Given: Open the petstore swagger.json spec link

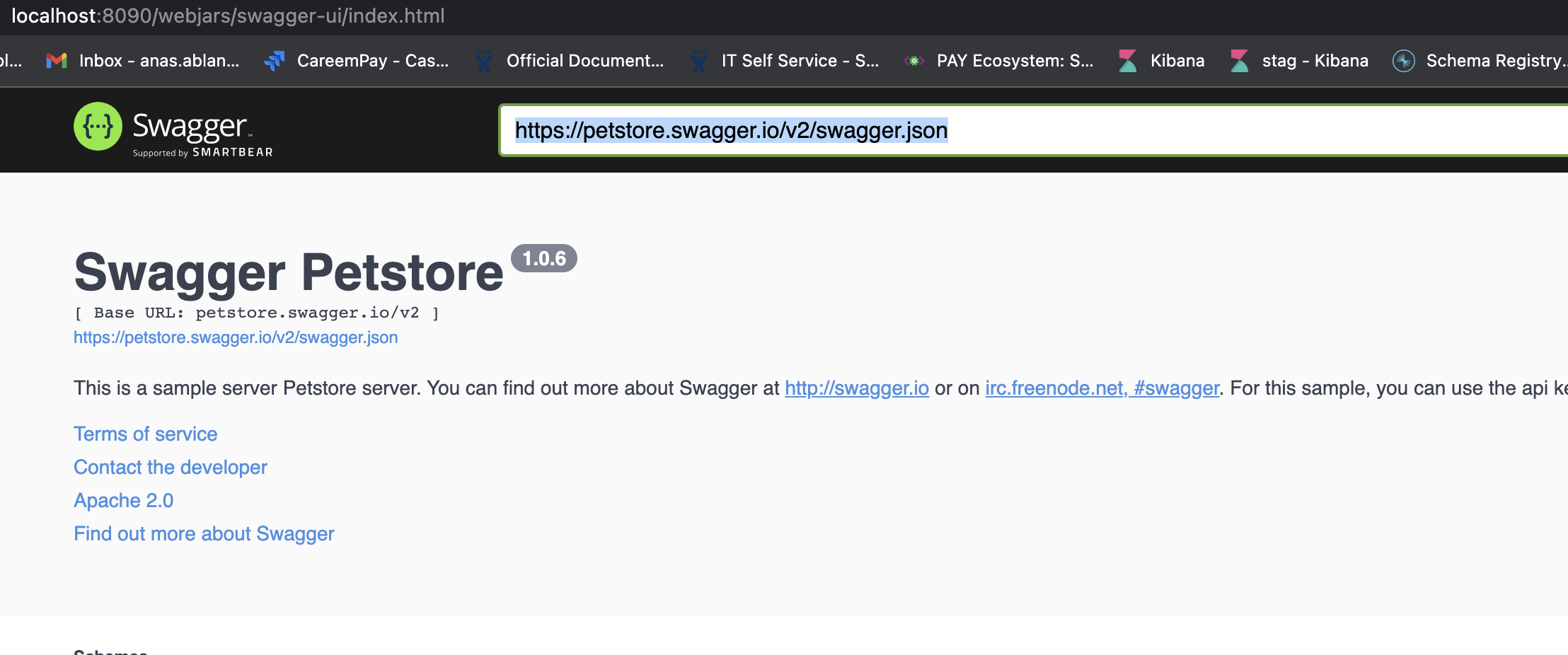Looking at the screenshot, I should [236, 337].
